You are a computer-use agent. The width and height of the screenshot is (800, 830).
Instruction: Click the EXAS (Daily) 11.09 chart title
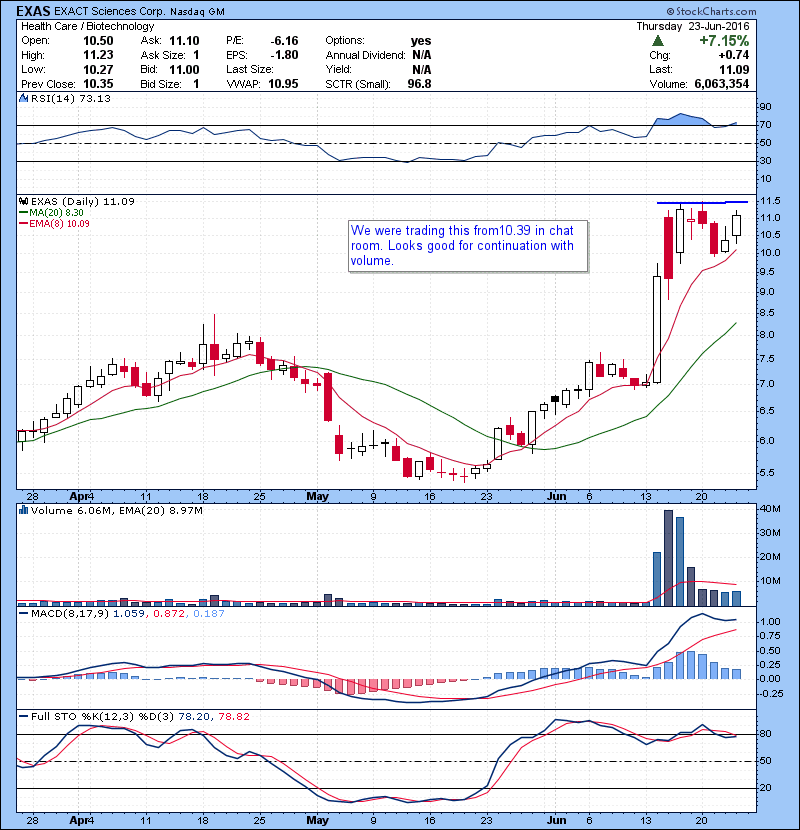coord(83,201)
